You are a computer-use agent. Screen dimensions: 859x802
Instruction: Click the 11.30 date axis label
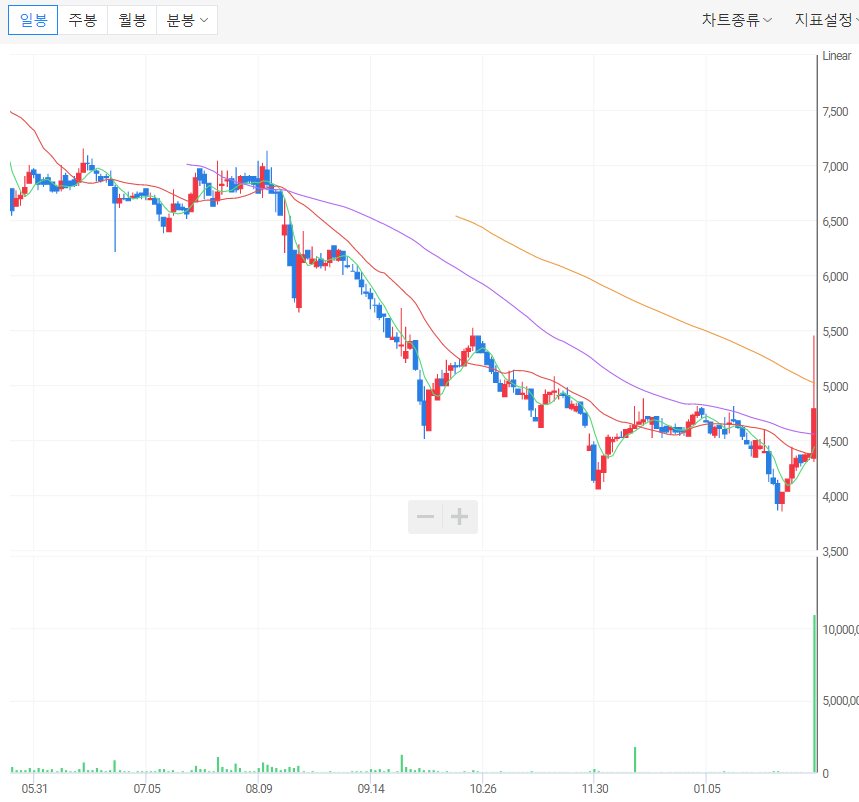click(x=595, y=789)
